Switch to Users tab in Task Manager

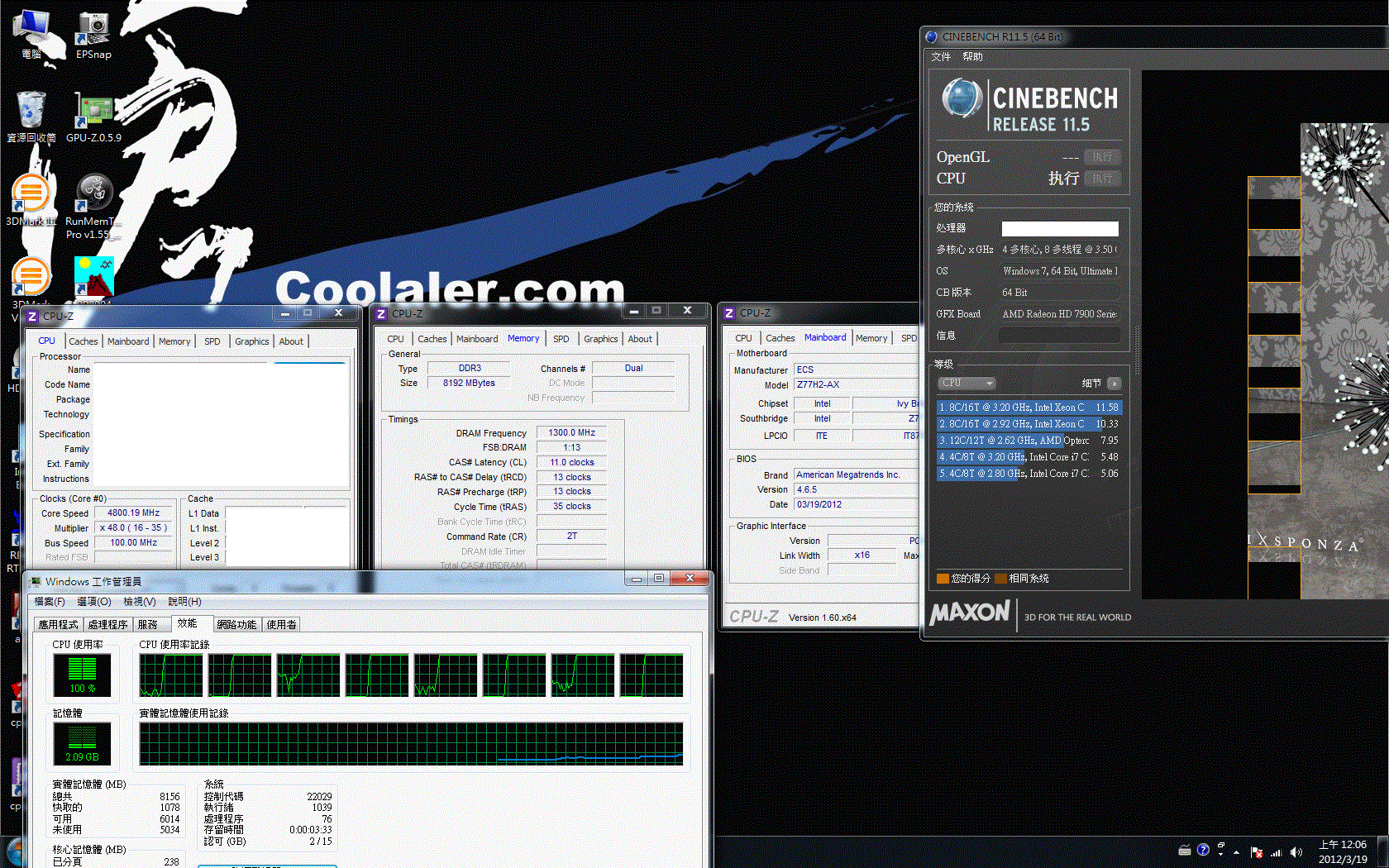[x=281, y=625]
